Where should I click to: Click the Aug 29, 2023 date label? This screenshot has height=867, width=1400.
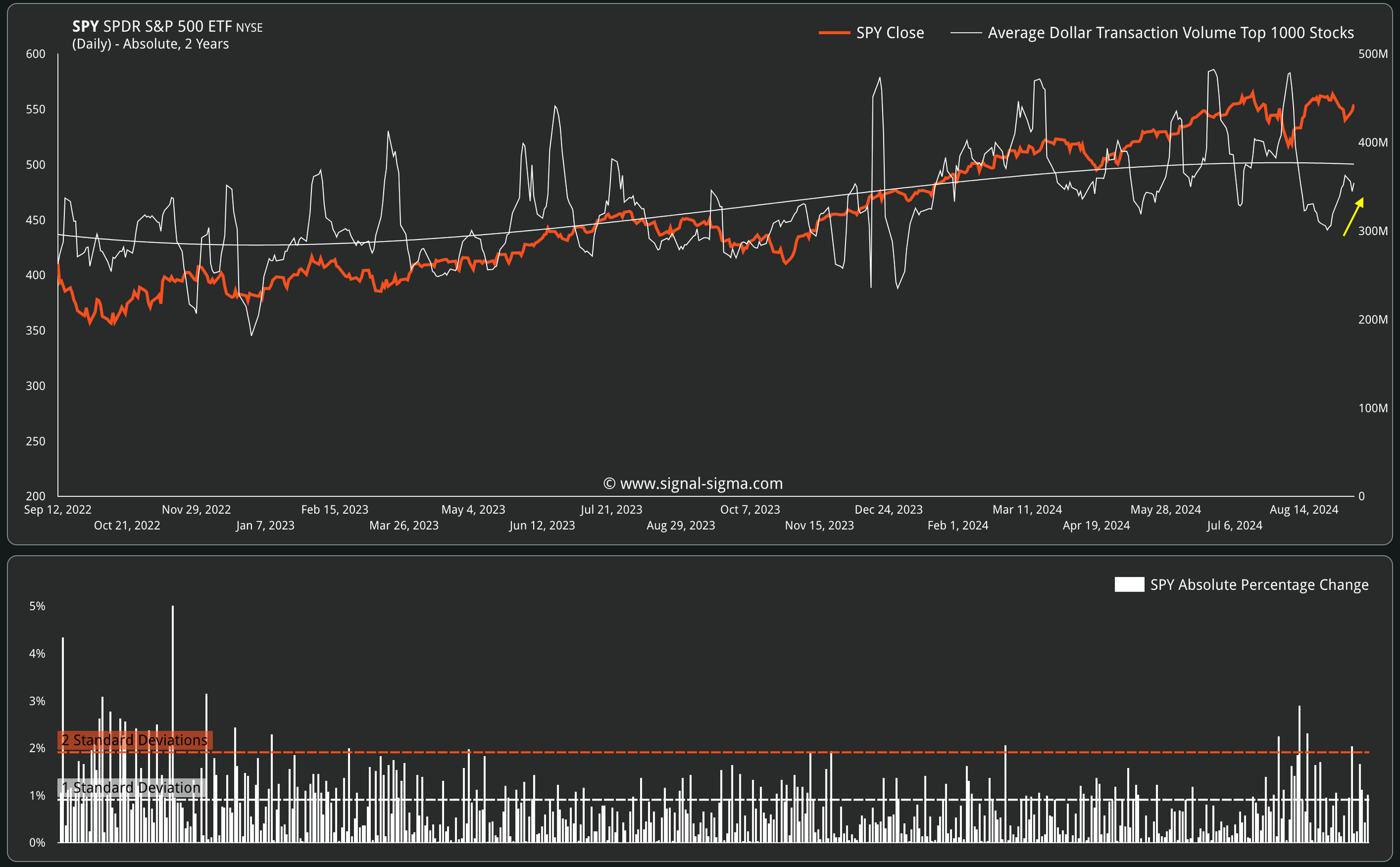click(681, 525)
